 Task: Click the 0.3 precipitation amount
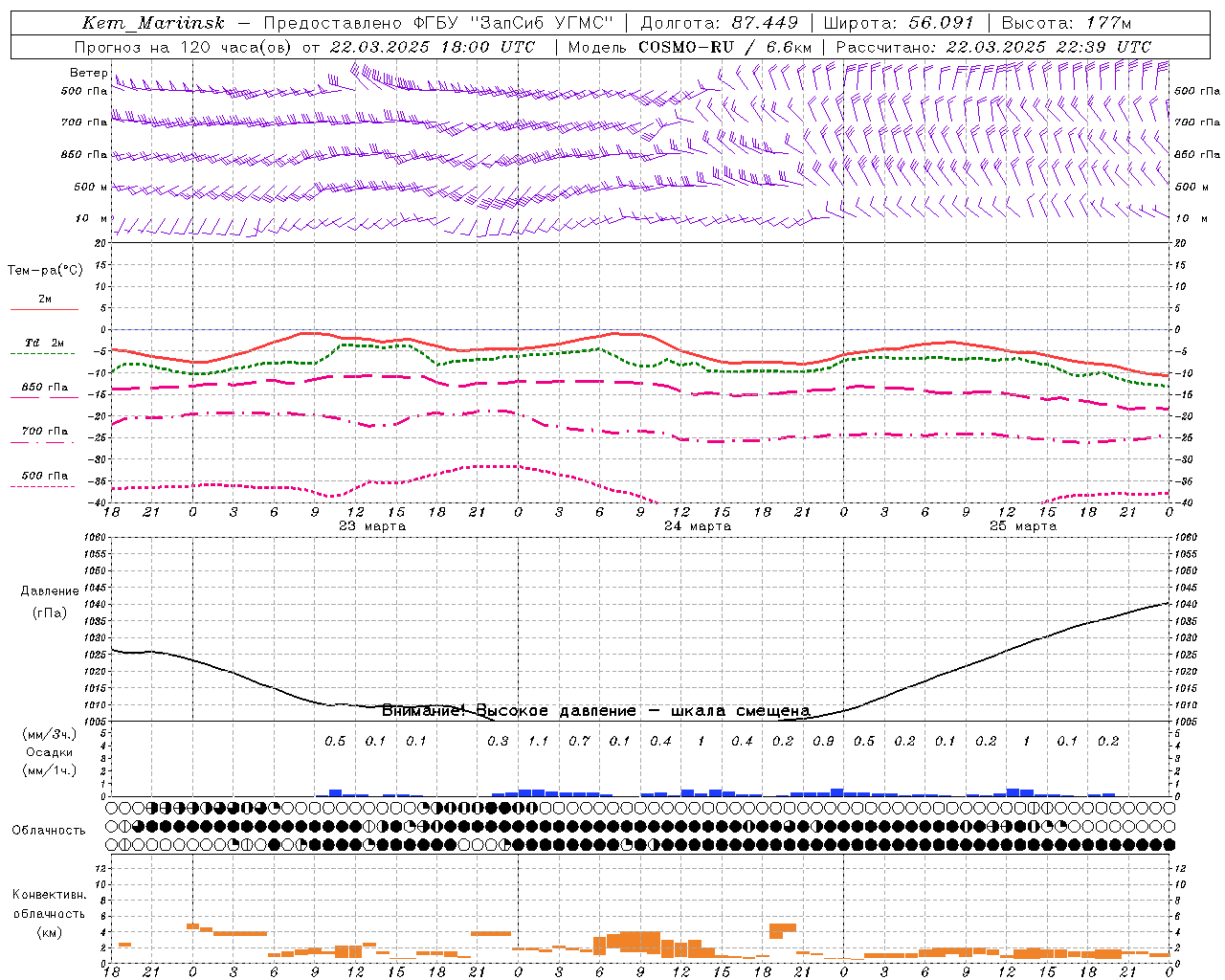[499, 742]
